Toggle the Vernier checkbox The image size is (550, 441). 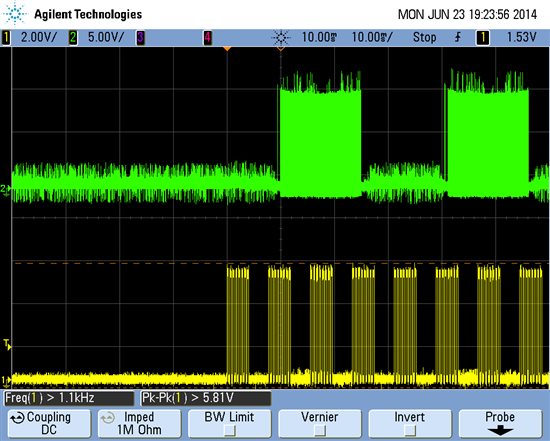(320, 429)
